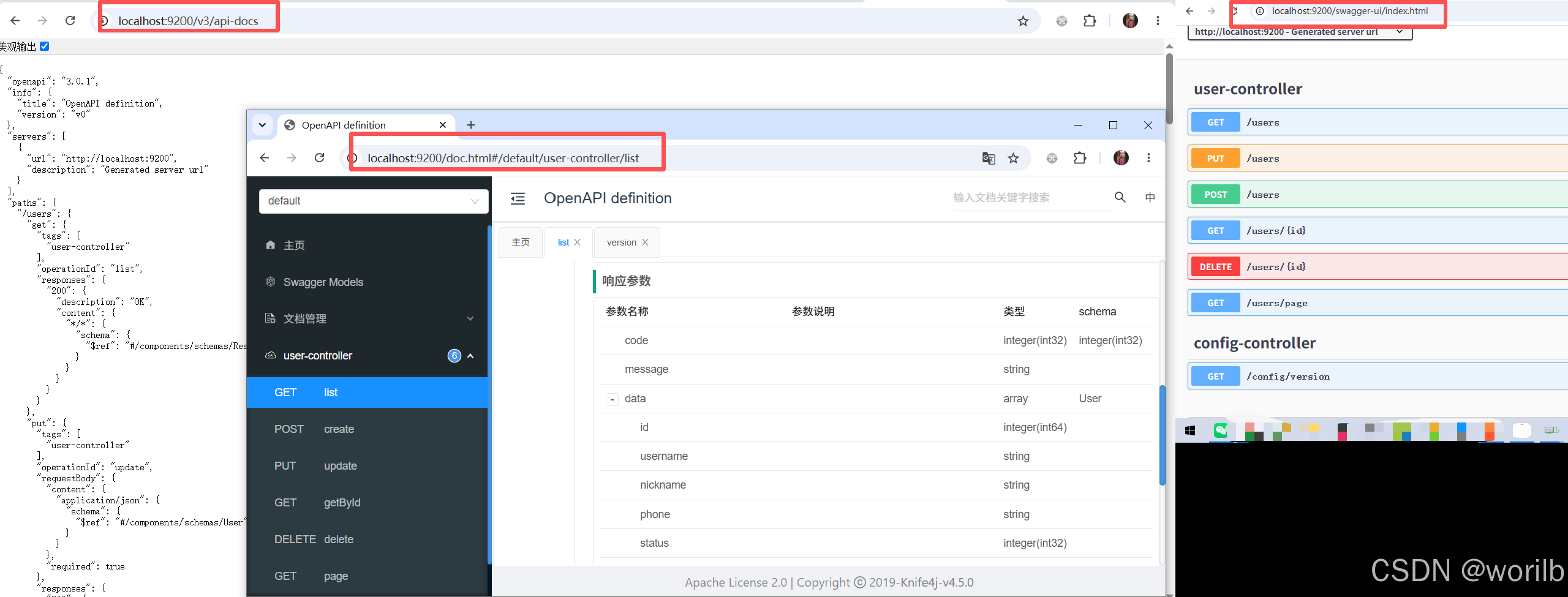This screenshot has width=1568, height=597.
Task: Open Swagger Models in the sidebar
Action: 367,282
